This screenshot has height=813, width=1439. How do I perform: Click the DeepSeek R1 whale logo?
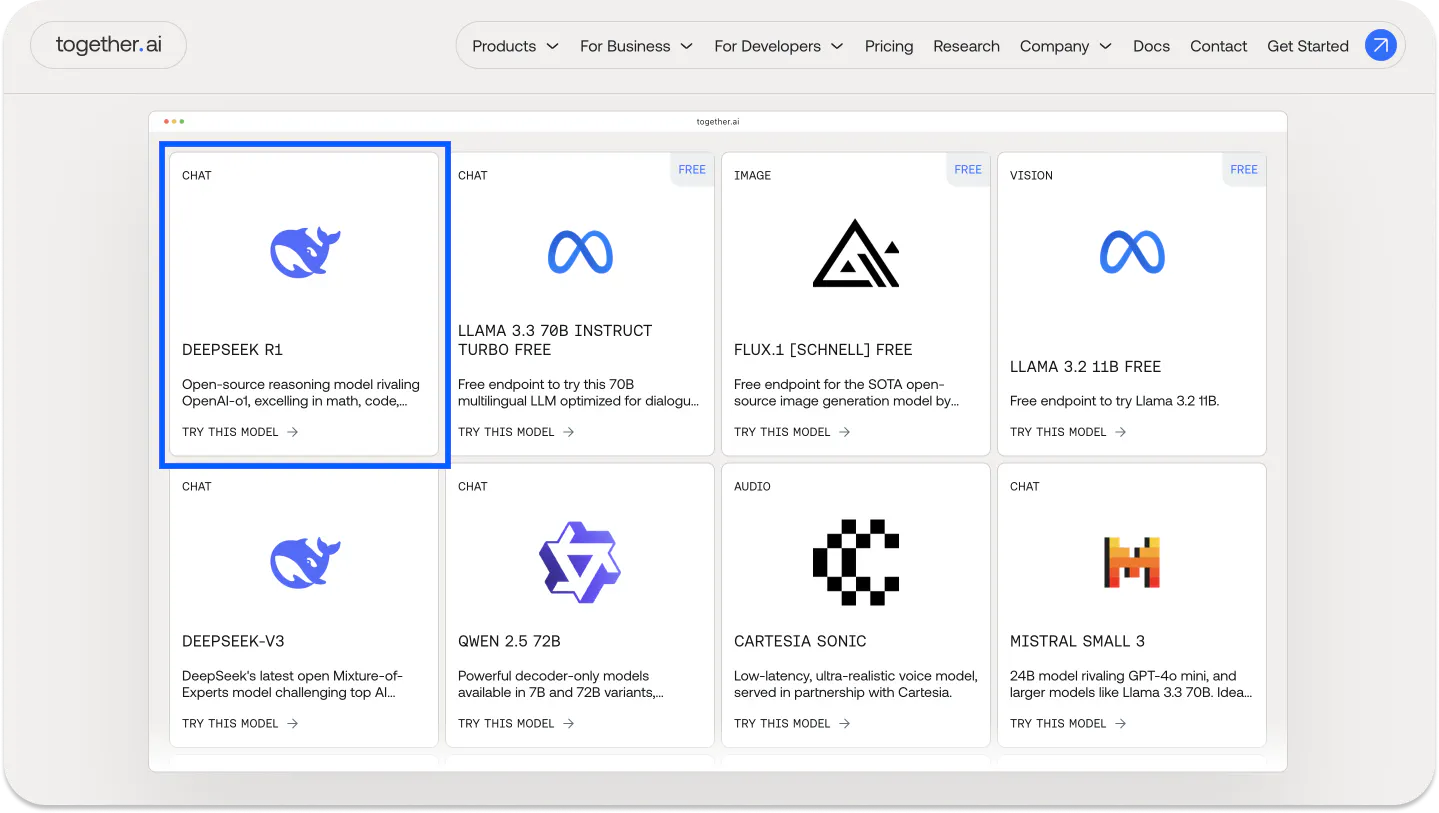[x=305, y=252]
